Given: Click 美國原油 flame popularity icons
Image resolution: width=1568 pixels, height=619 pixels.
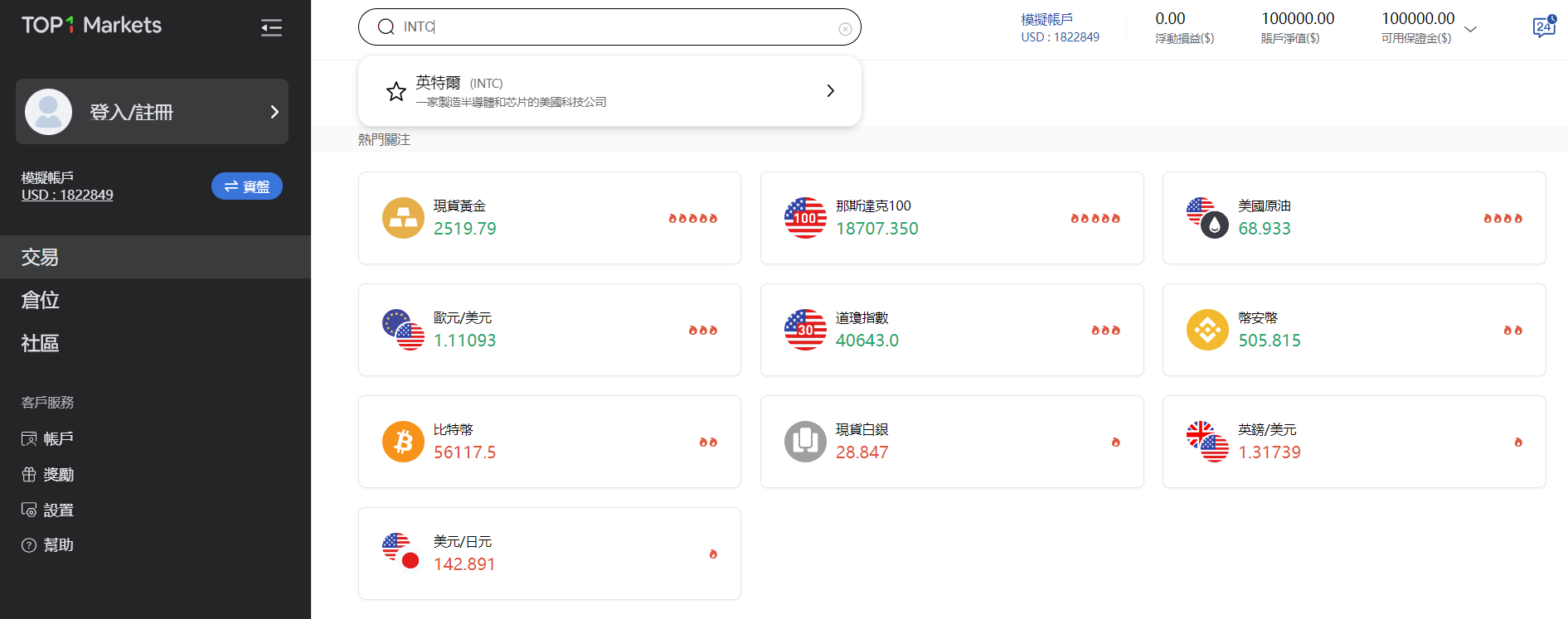Looking at the screenshot, I should [1503, 219].
